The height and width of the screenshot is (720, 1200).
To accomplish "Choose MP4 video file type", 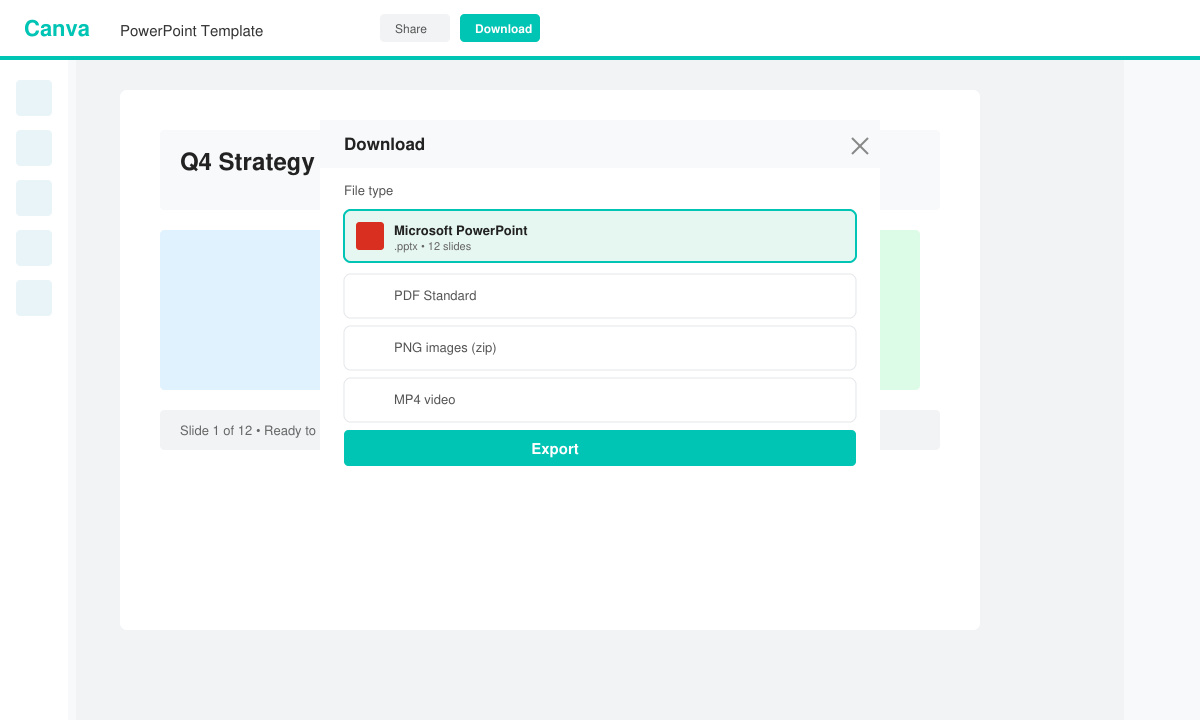I will [600, 400].
